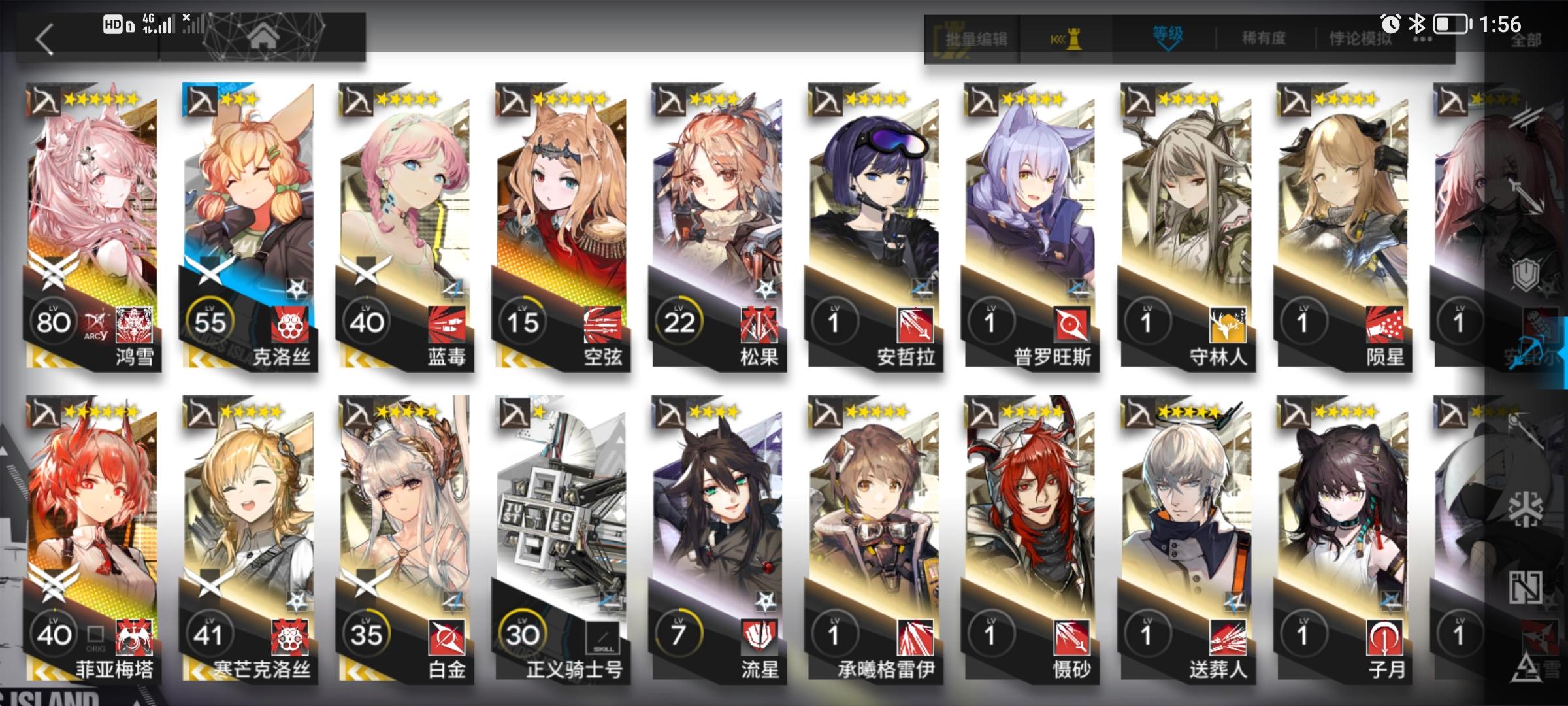Viewport: 1568px width, 706px height.
Task: Select 菲亚梅塔 operator card
Action: pos(91,540)
